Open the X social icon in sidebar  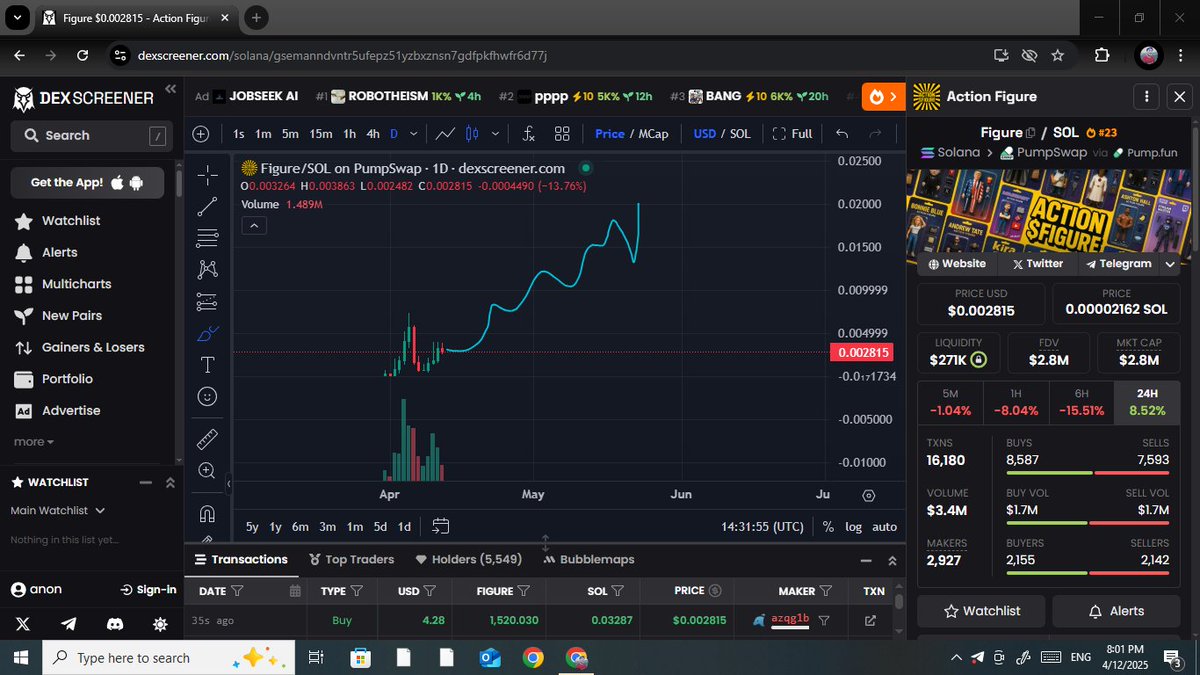[x=23, y=624]
